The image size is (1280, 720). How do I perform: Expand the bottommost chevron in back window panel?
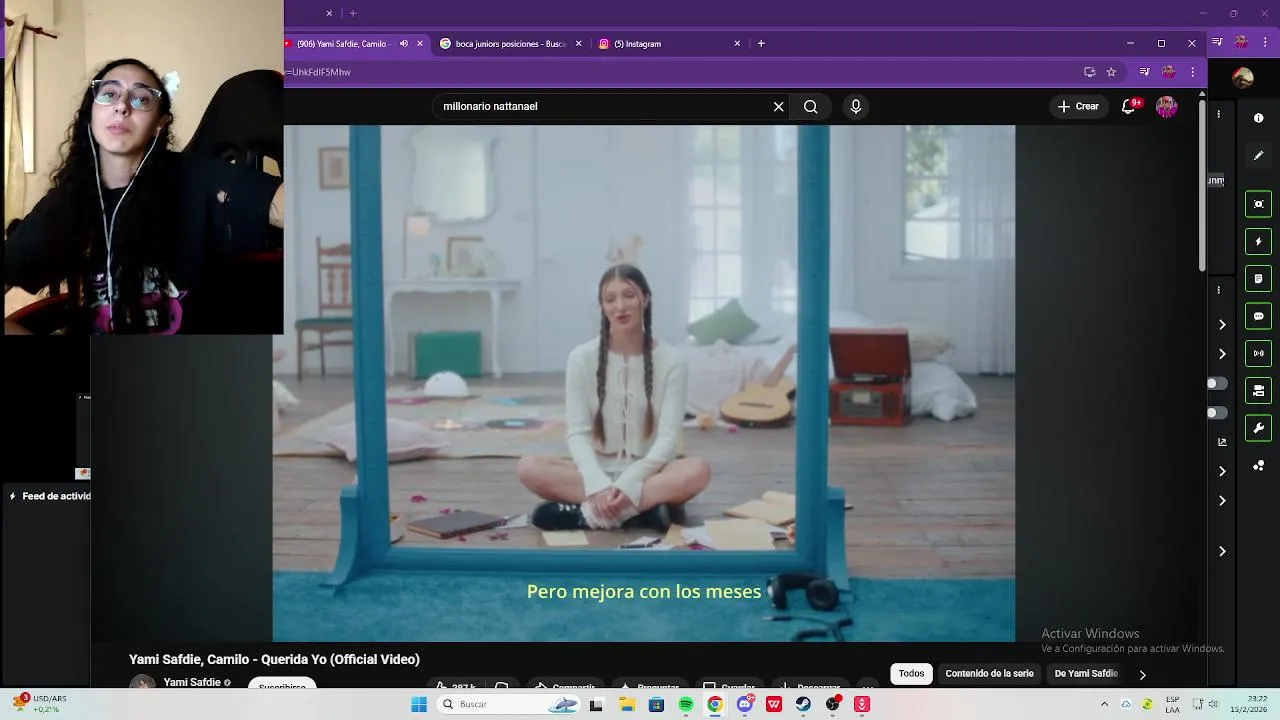[1222, 551]
